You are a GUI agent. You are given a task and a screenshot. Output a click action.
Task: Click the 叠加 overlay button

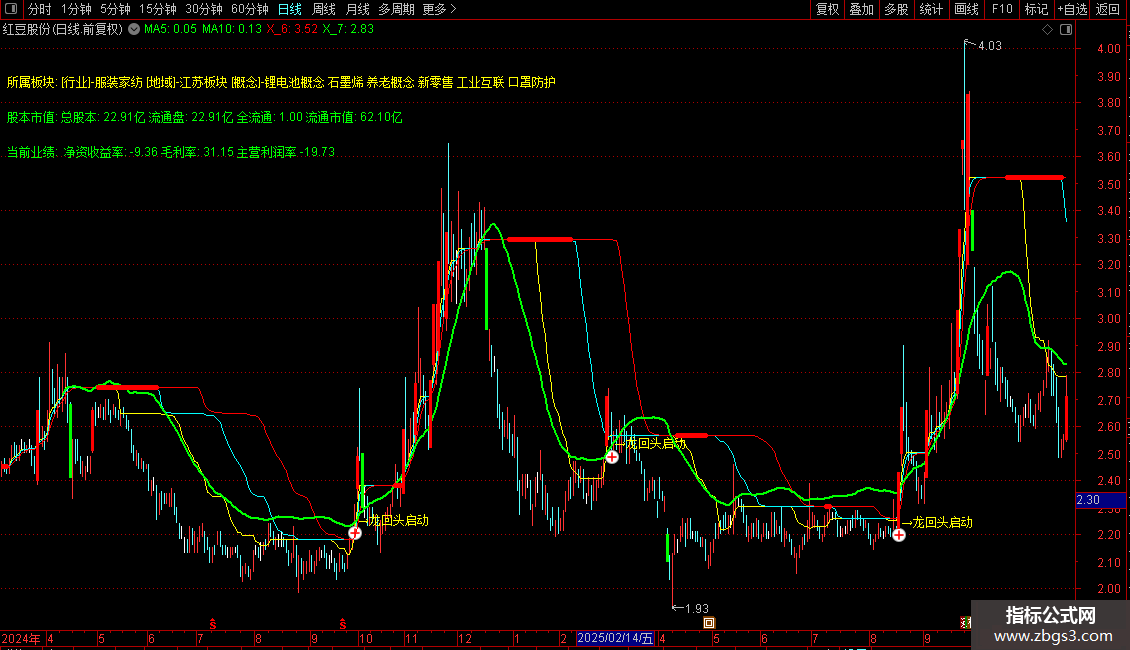pos(861,9)
